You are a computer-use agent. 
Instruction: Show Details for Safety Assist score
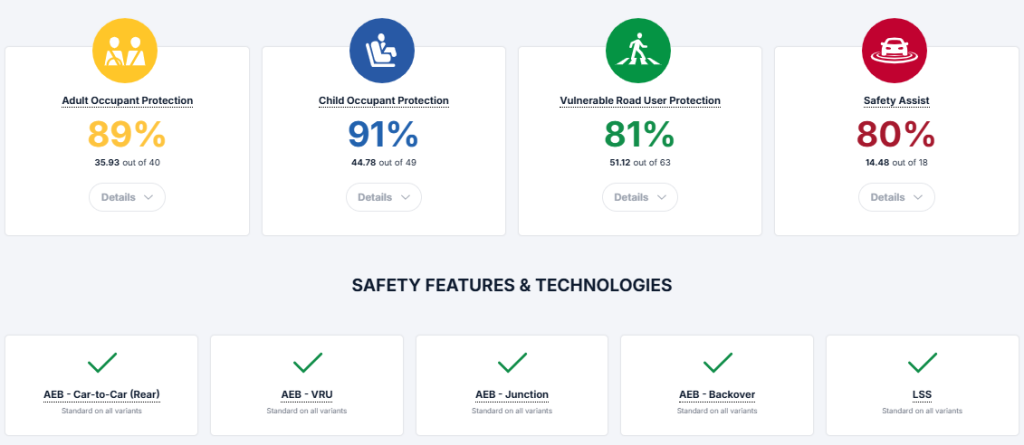click(896, 197)
